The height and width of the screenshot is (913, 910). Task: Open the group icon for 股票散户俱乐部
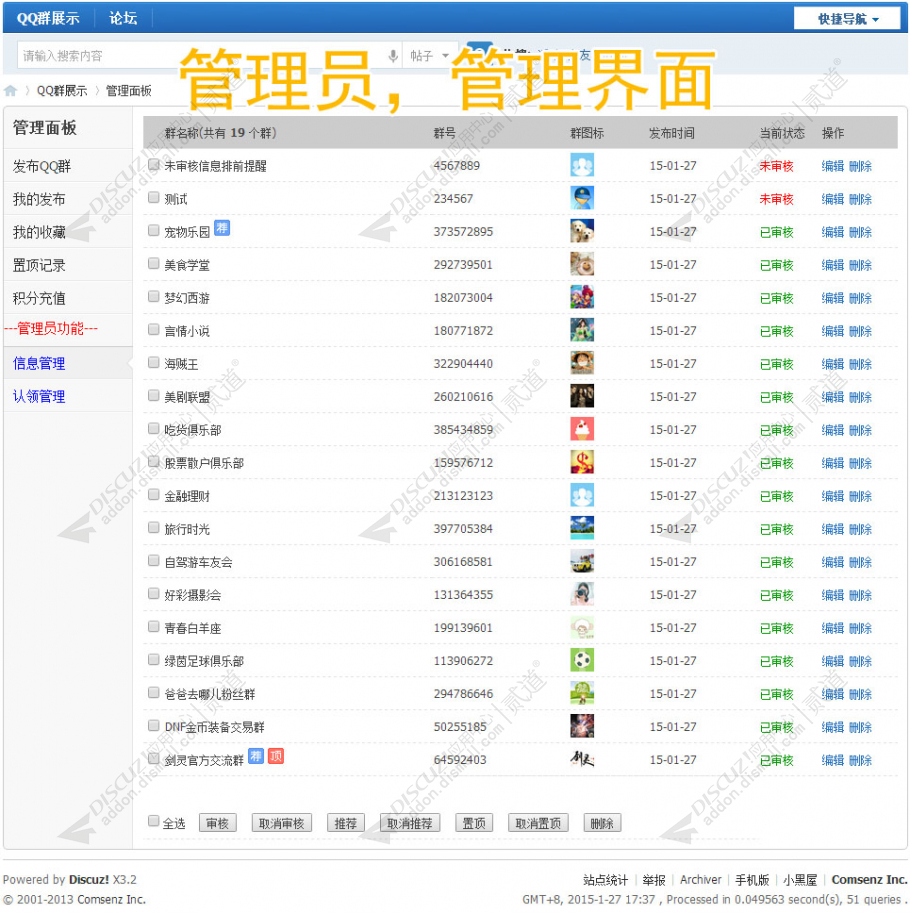(x=582, y=462)
